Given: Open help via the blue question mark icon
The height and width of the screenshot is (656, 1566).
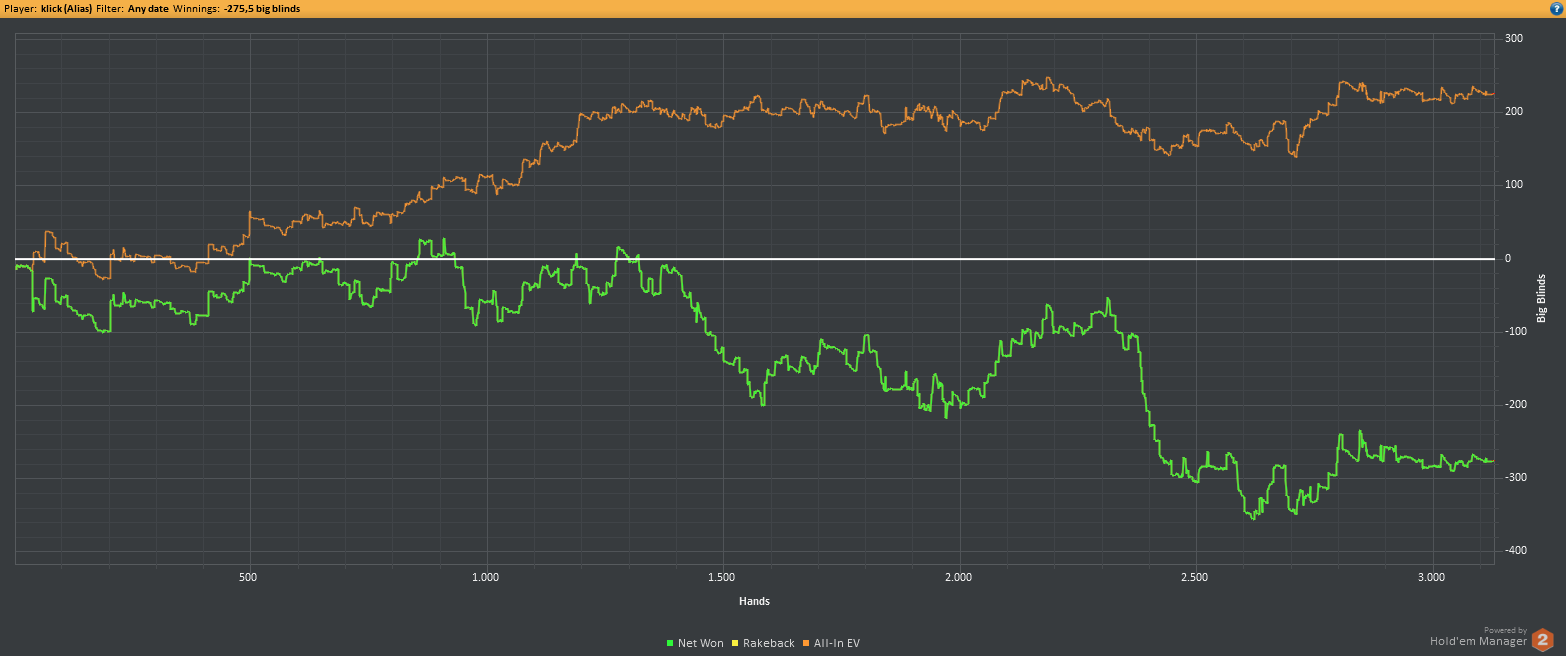Looking at the screenshot, I should (1555, 8).
